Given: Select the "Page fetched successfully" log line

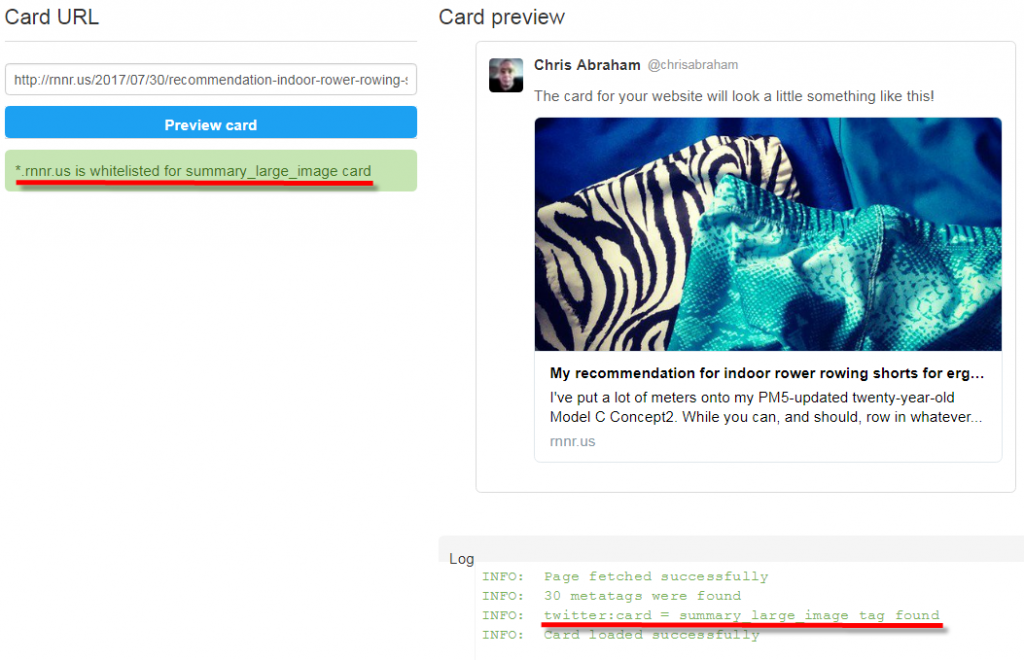Looking at the screenshot, I should tap(656, 576).
